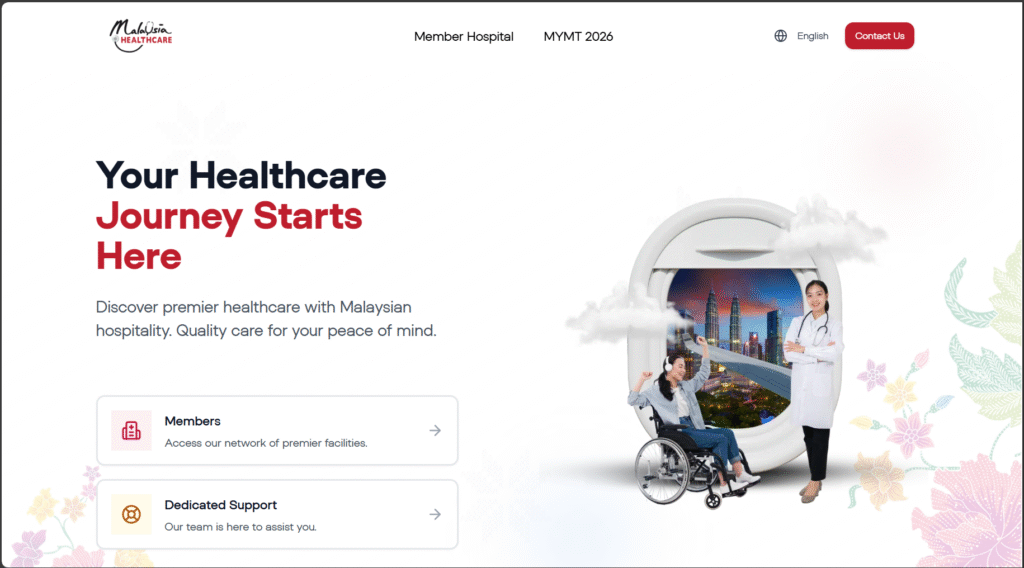This screenshot has width=1024, height=568.
Task: Click the arrow on Dedicated Support card
Action: 435,514
